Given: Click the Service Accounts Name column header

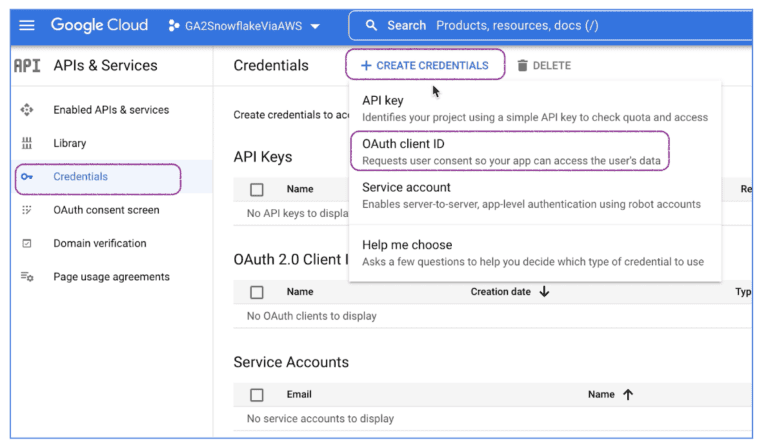Looking at the screenshot, I should 601,394.
